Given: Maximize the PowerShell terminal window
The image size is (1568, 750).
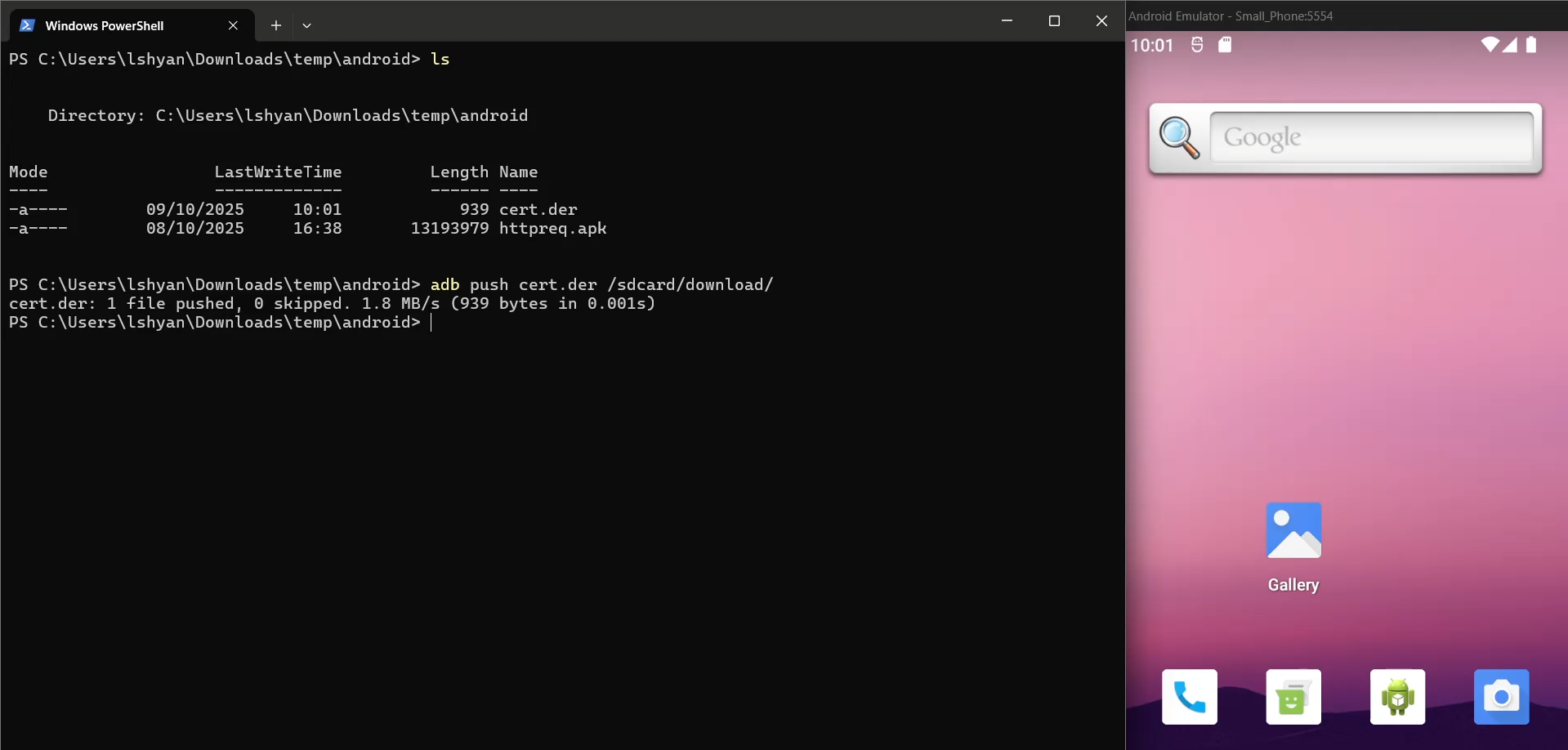Looking at the screenshot, I should click(x=1054, y=21).
